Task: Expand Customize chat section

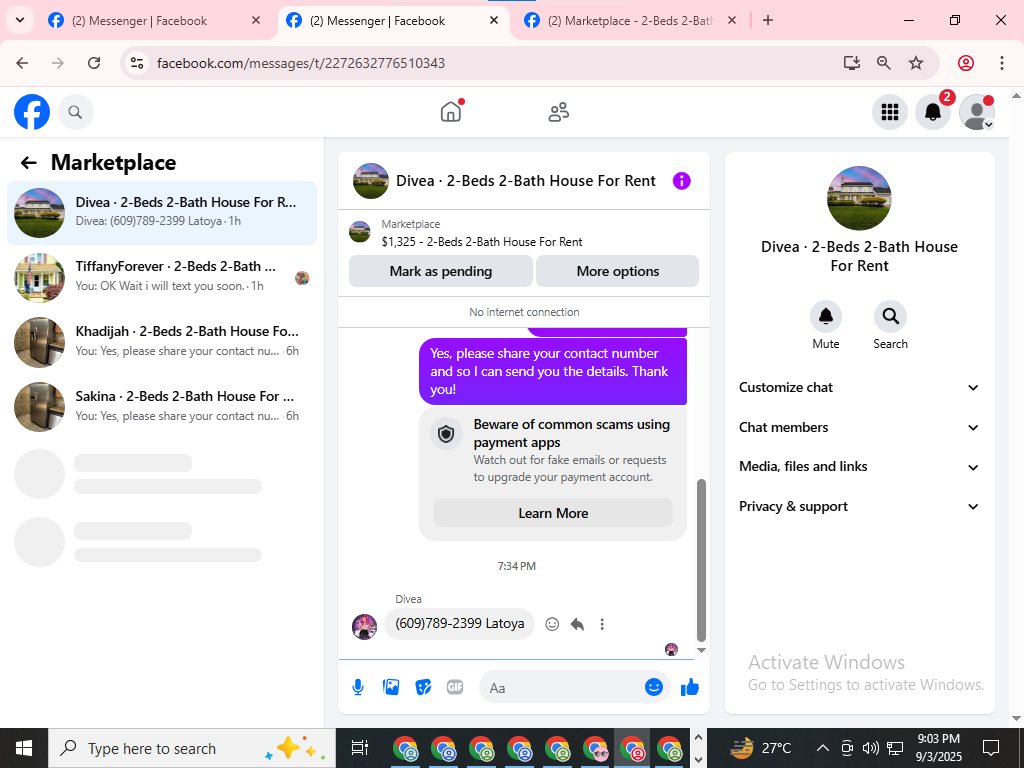Action: pyautogui.click(x=859, y=388)
